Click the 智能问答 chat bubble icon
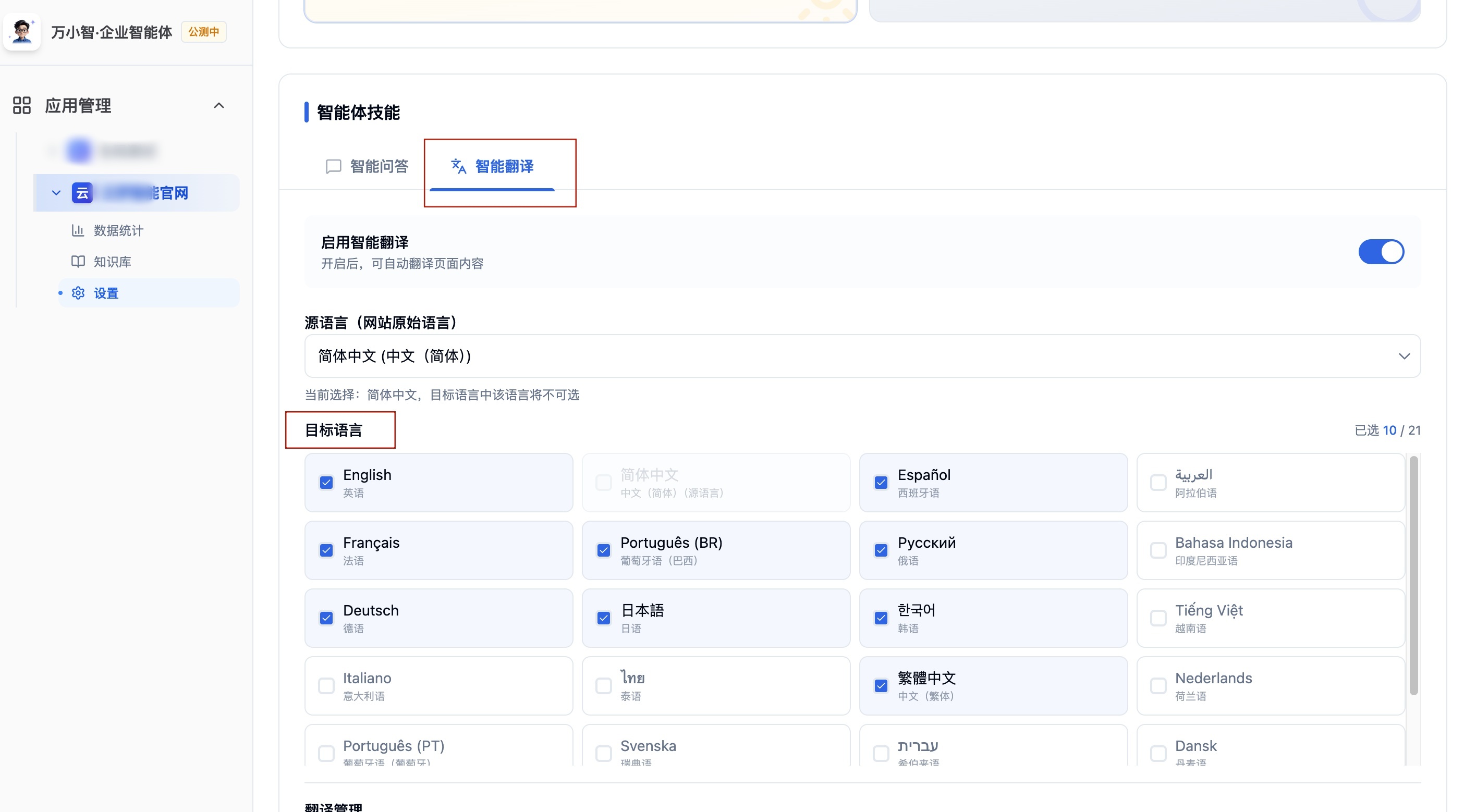The width and height of the screenshot is (1464, 812). [x=333, y=166]
